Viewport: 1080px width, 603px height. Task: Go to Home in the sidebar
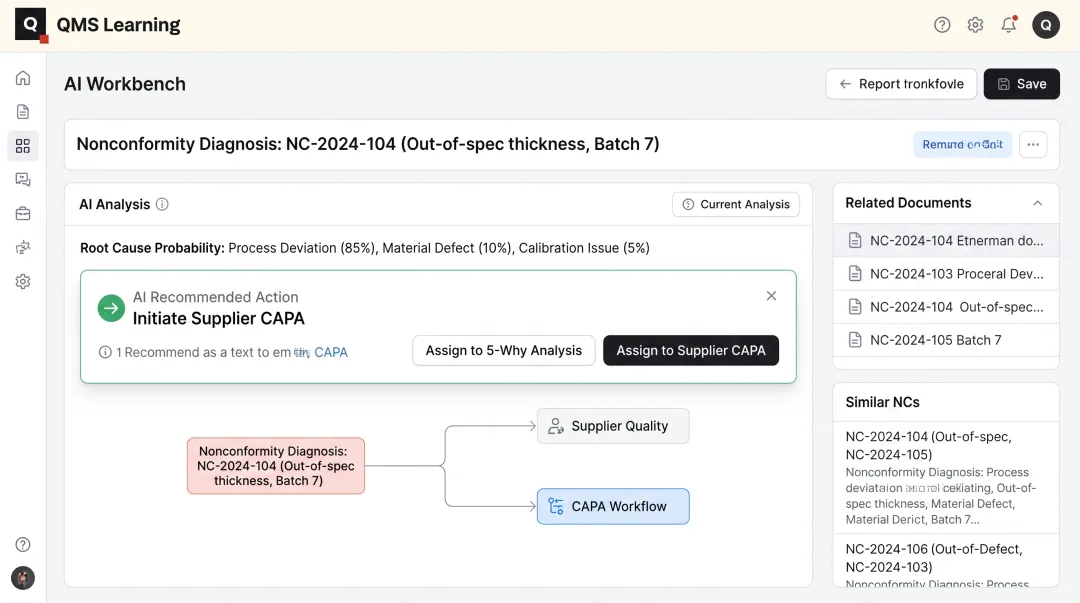point(23,78)
